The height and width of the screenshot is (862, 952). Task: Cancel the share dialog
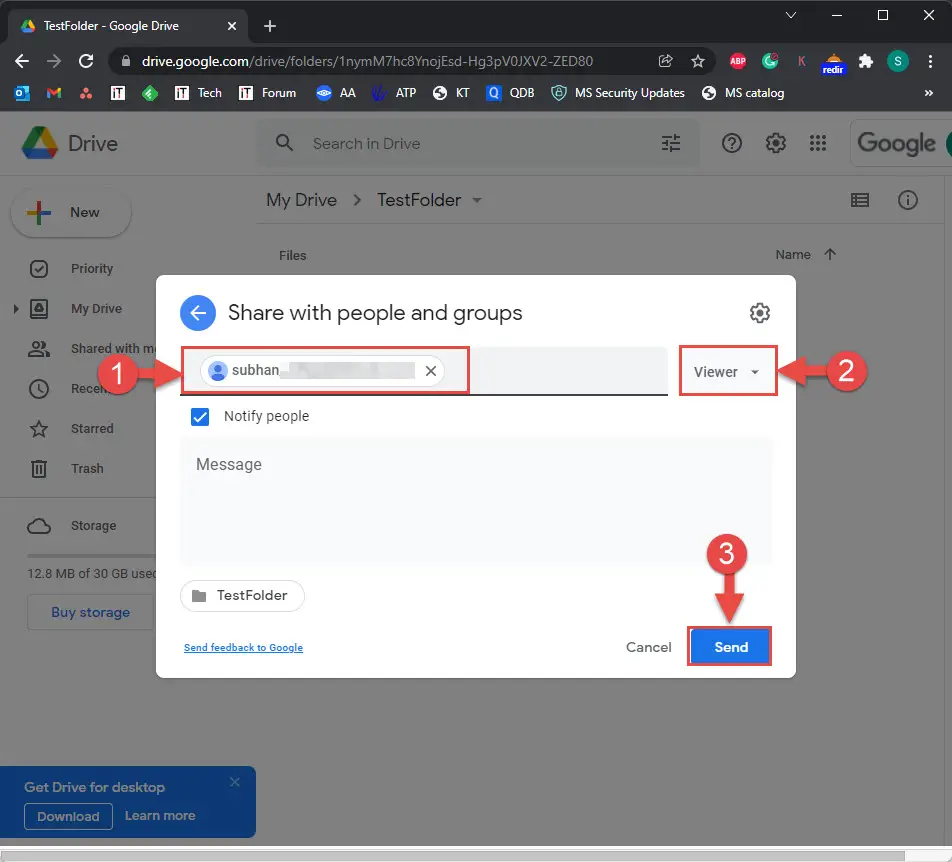(648, 647)
